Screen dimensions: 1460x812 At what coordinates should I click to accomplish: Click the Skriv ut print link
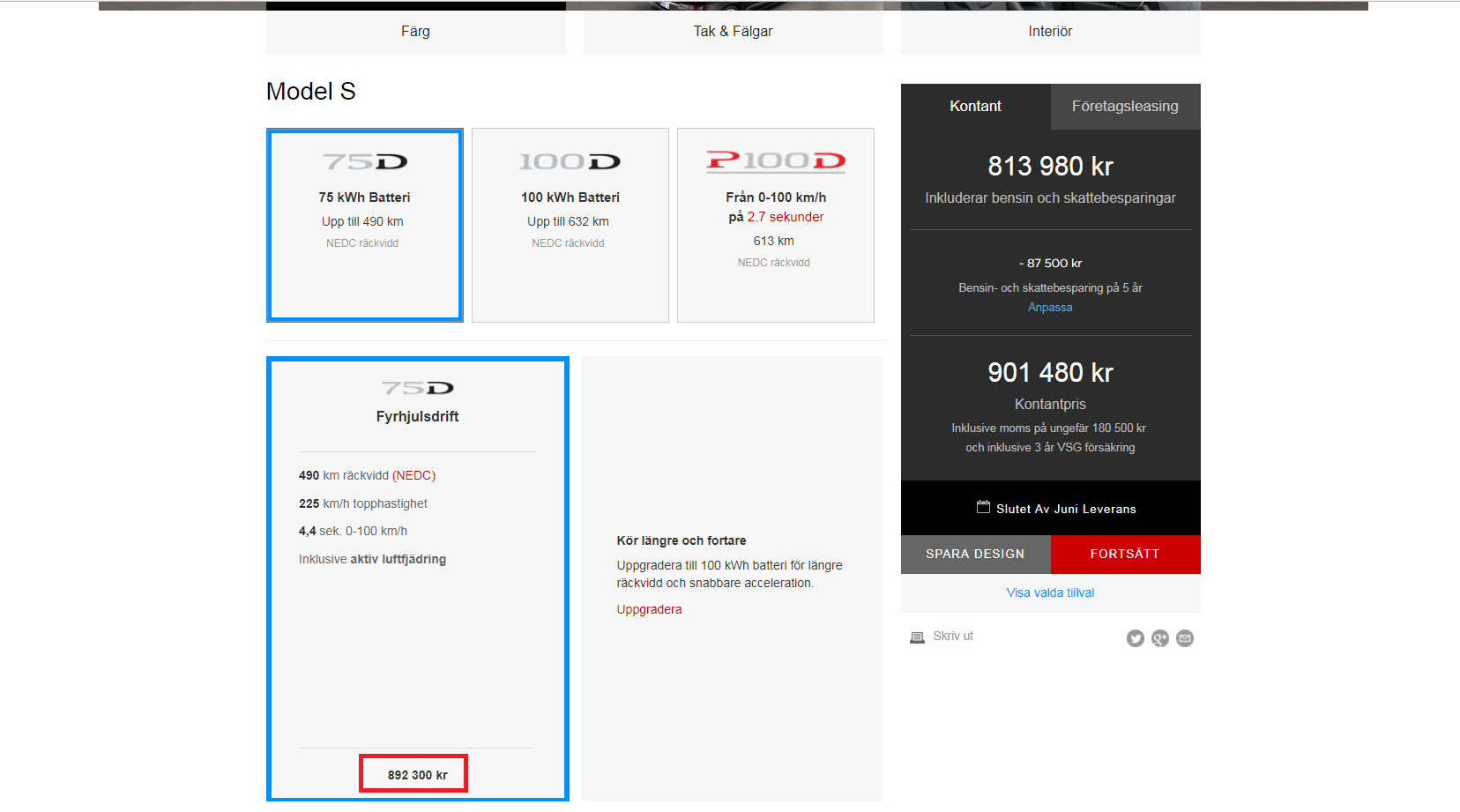[953, 636]
